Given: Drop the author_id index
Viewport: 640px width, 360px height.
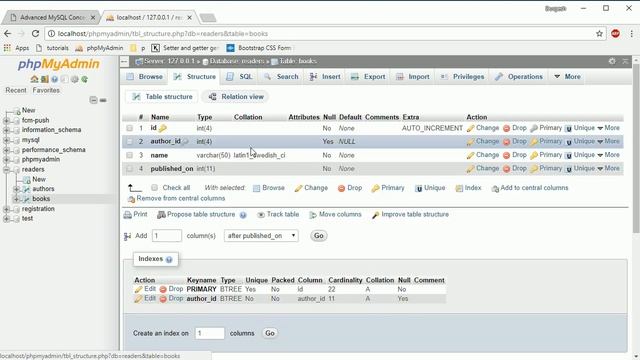Looking at the screenshot, I should [x=171, y=299].
